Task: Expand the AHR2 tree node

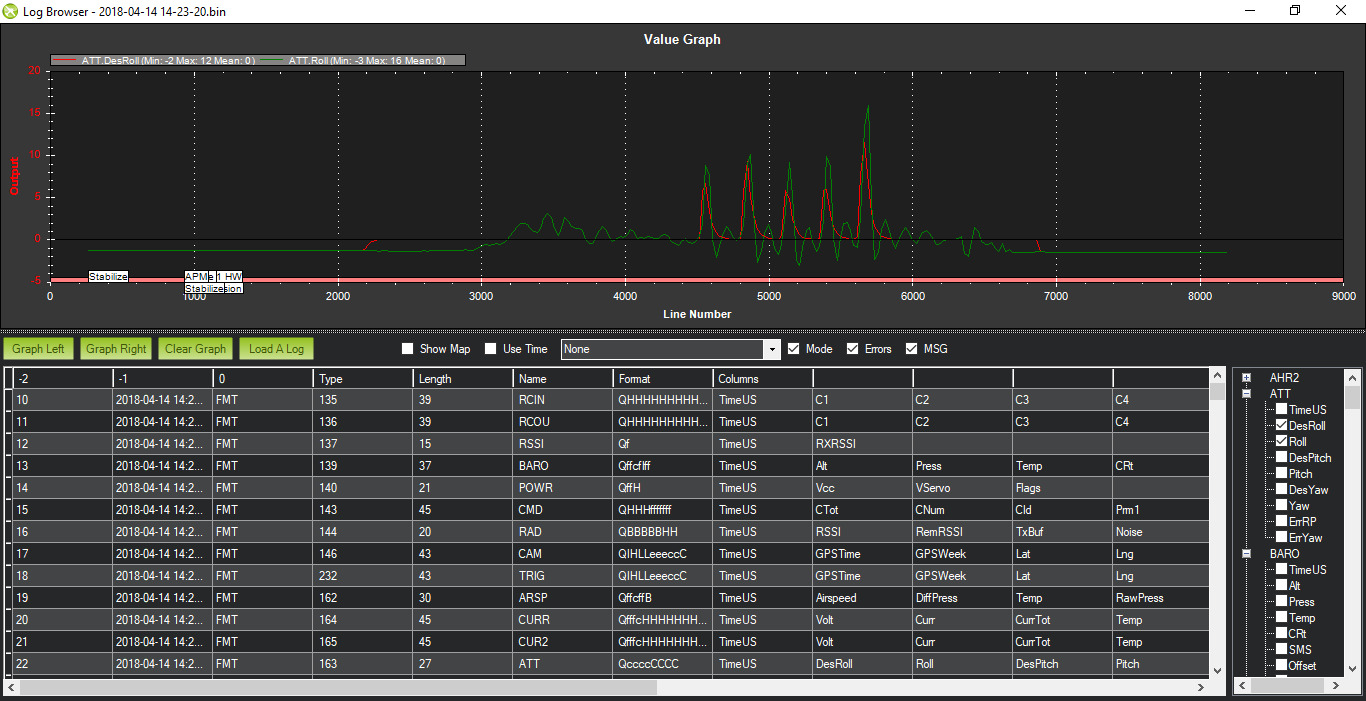Action: (1246, 378)
